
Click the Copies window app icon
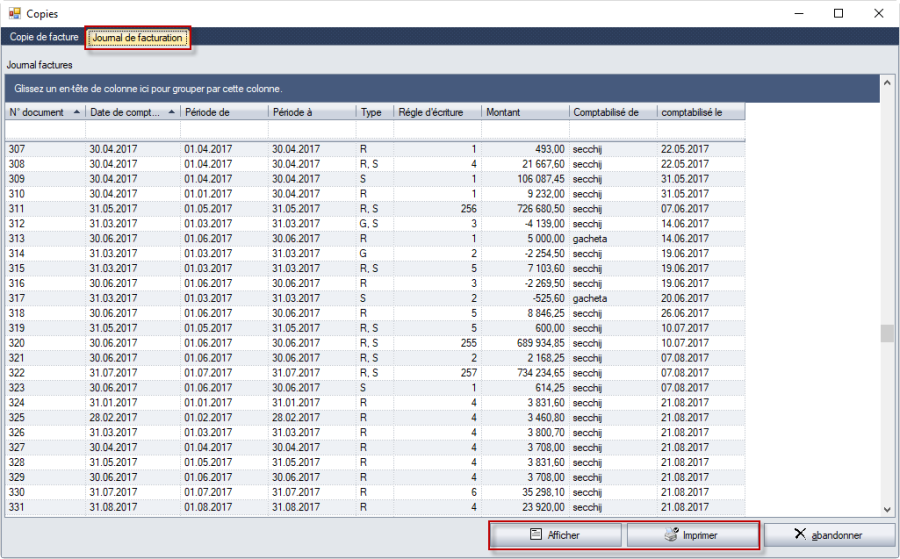14,13
